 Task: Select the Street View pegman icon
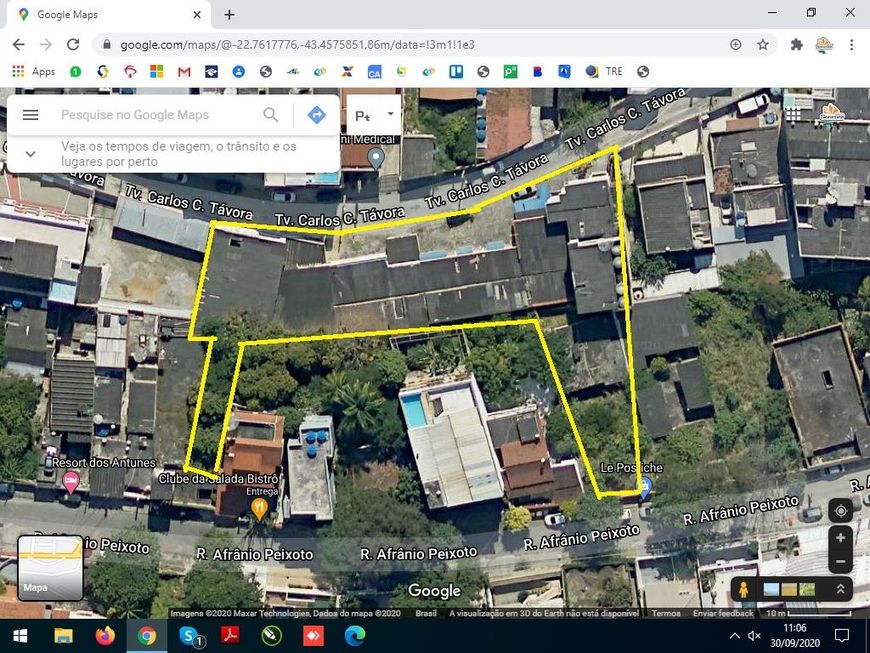click(743, 589)
